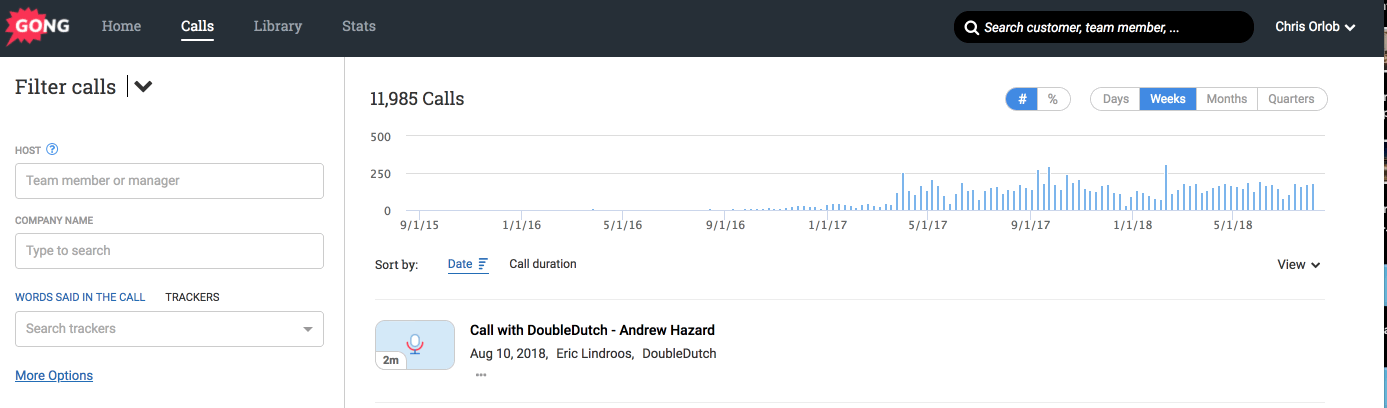Go to the Calls tab
Viewport: 1387px width, 408px height.
[197, 26]
